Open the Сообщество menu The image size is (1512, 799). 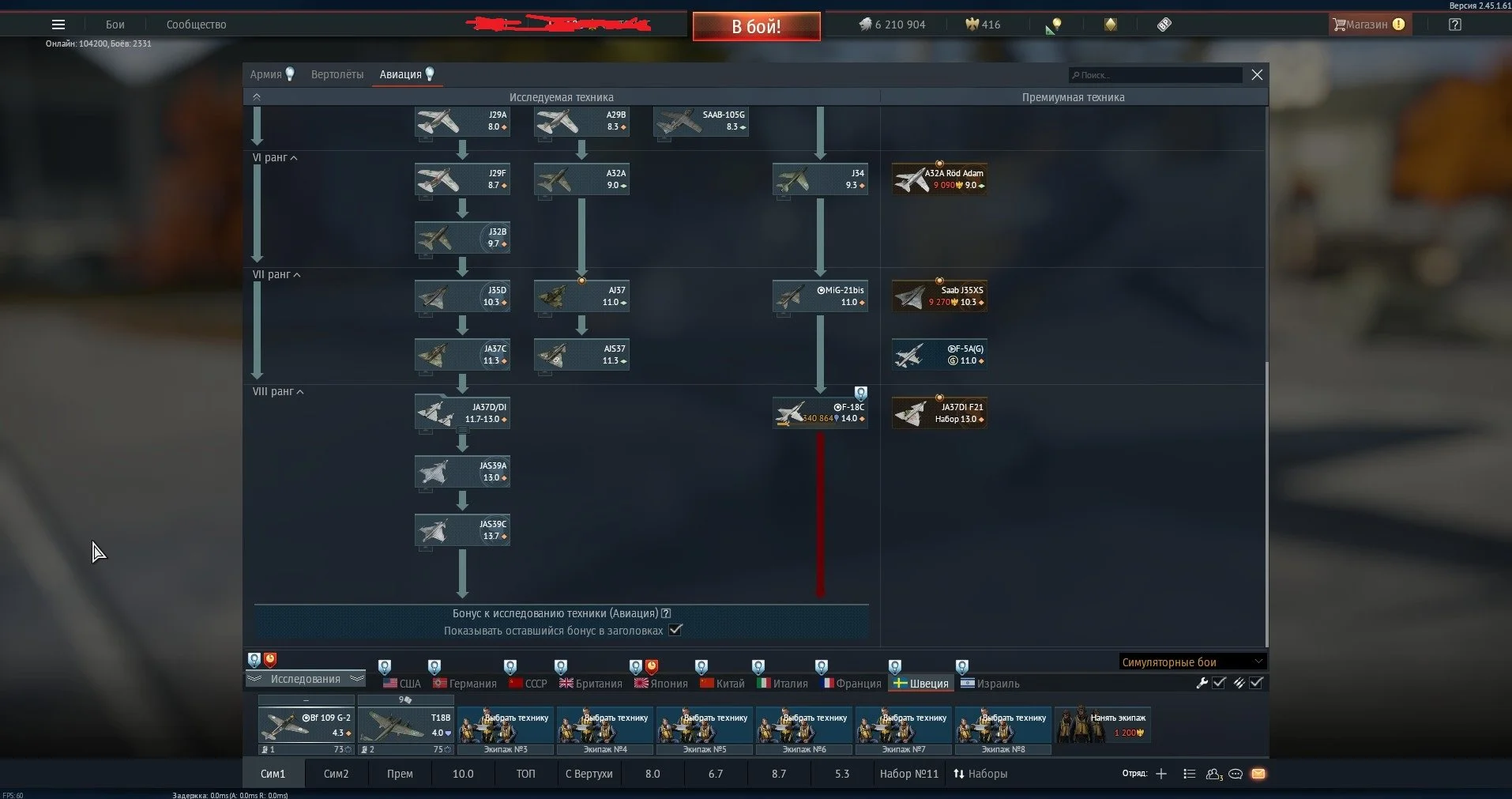click(196, 24)
